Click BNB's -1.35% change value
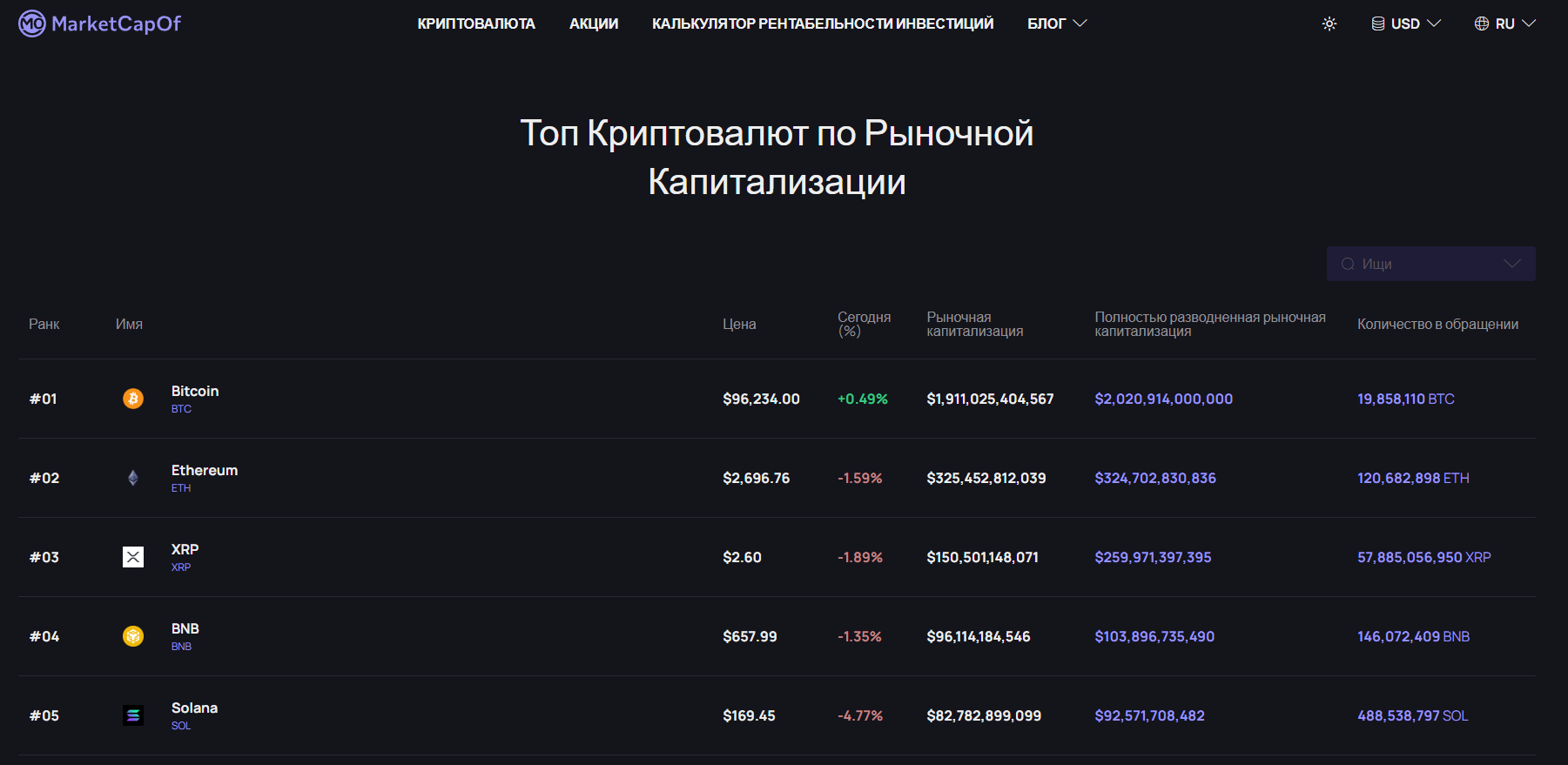Image resolution: width=1568 pixels, height=765 pixels. pos(859,636)
